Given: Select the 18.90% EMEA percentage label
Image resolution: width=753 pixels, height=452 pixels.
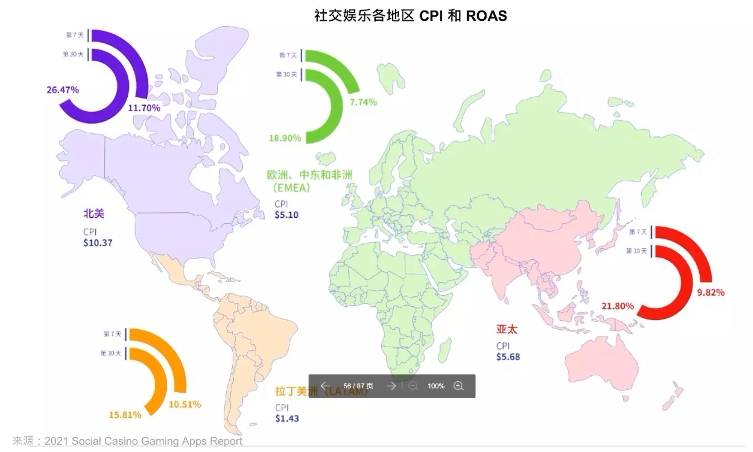Looking at the screenshot, I should [x=285, y=138].
